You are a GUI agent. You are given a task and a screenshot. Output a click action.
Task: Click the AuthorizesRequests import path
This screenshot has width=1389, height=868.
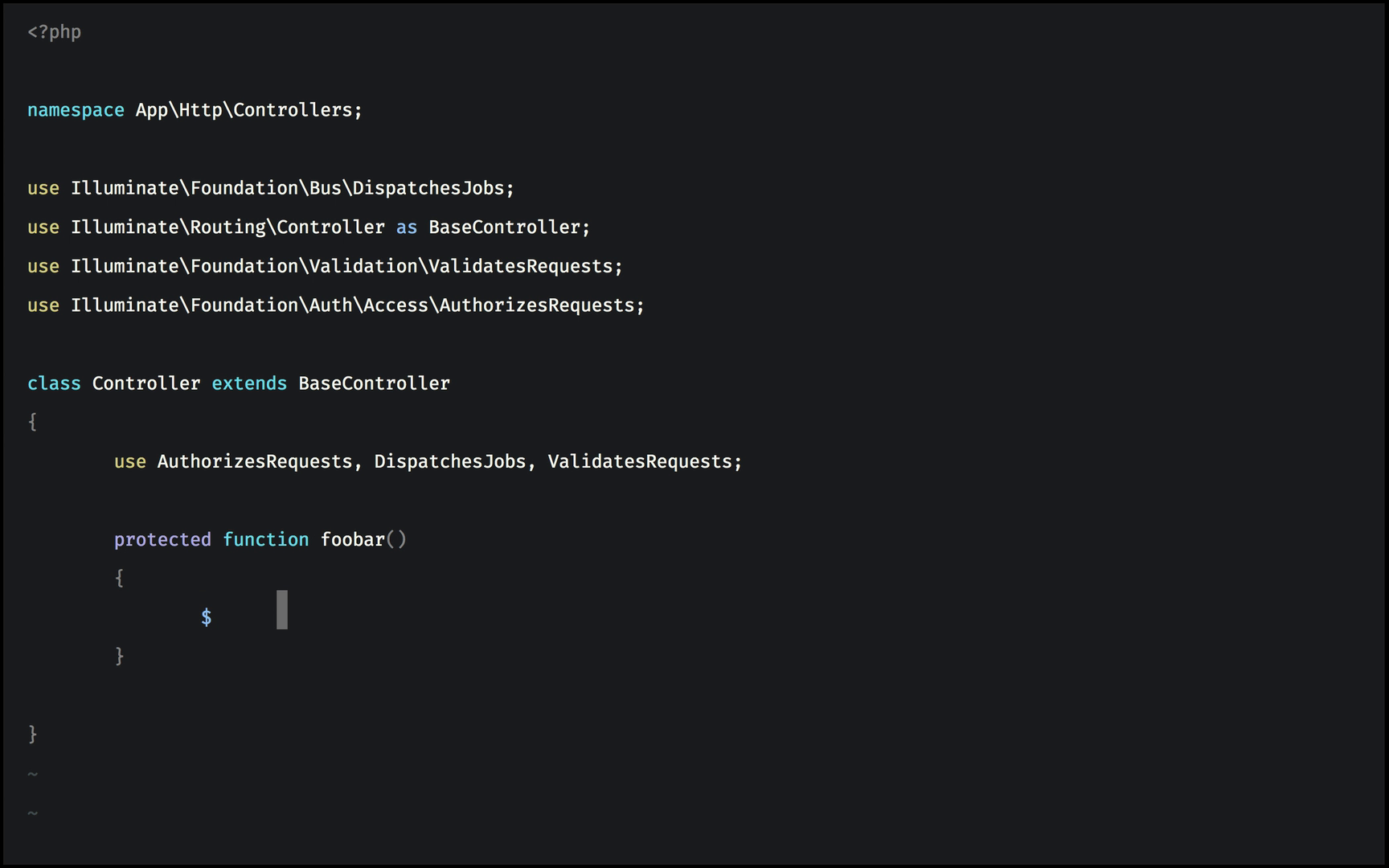tap(353, 305)
